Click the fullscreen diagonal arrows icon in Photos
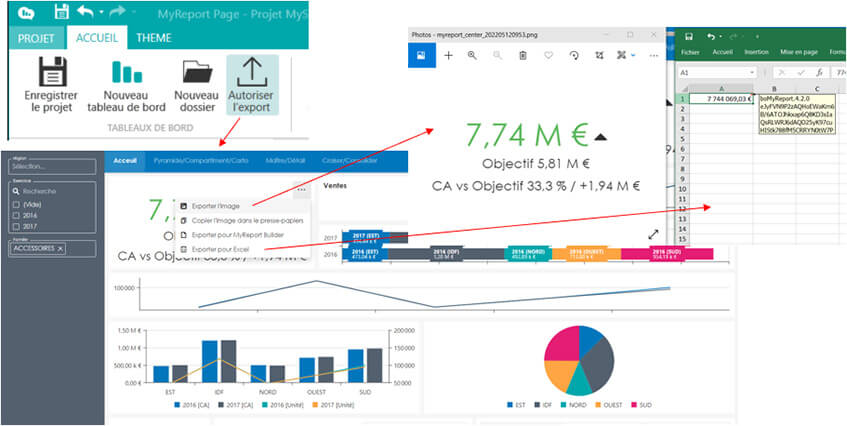Image resolution: width=847 pixels, height=426 pixels. [x=654, y=234]
